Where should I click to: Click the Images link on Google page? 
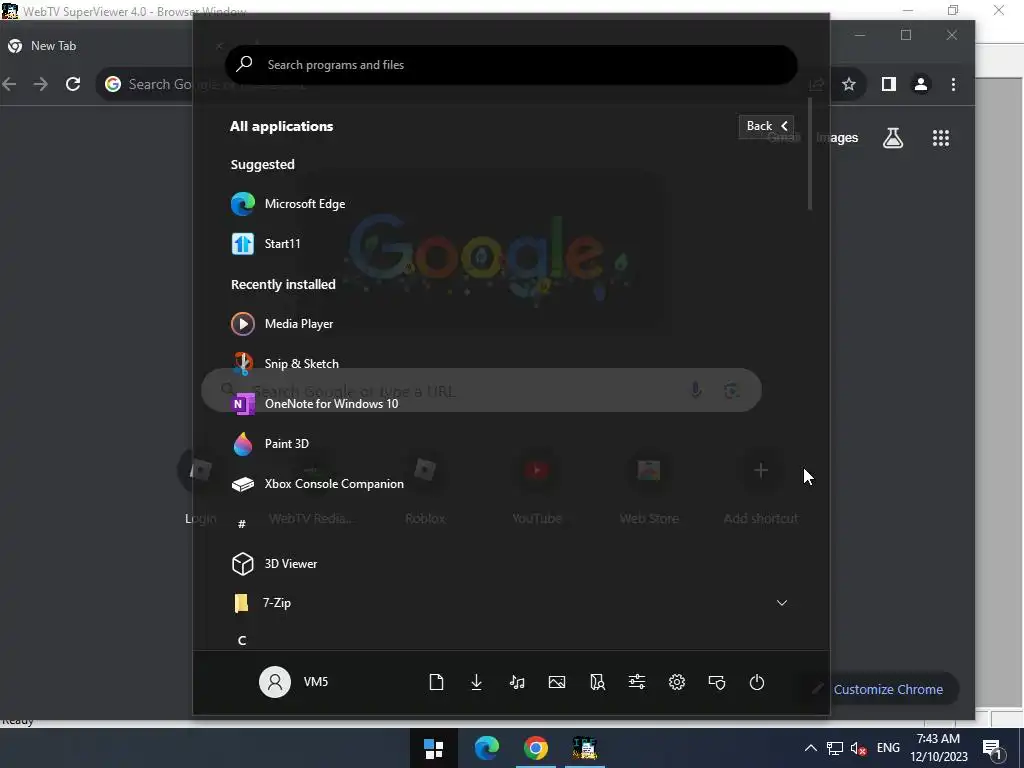837,138
